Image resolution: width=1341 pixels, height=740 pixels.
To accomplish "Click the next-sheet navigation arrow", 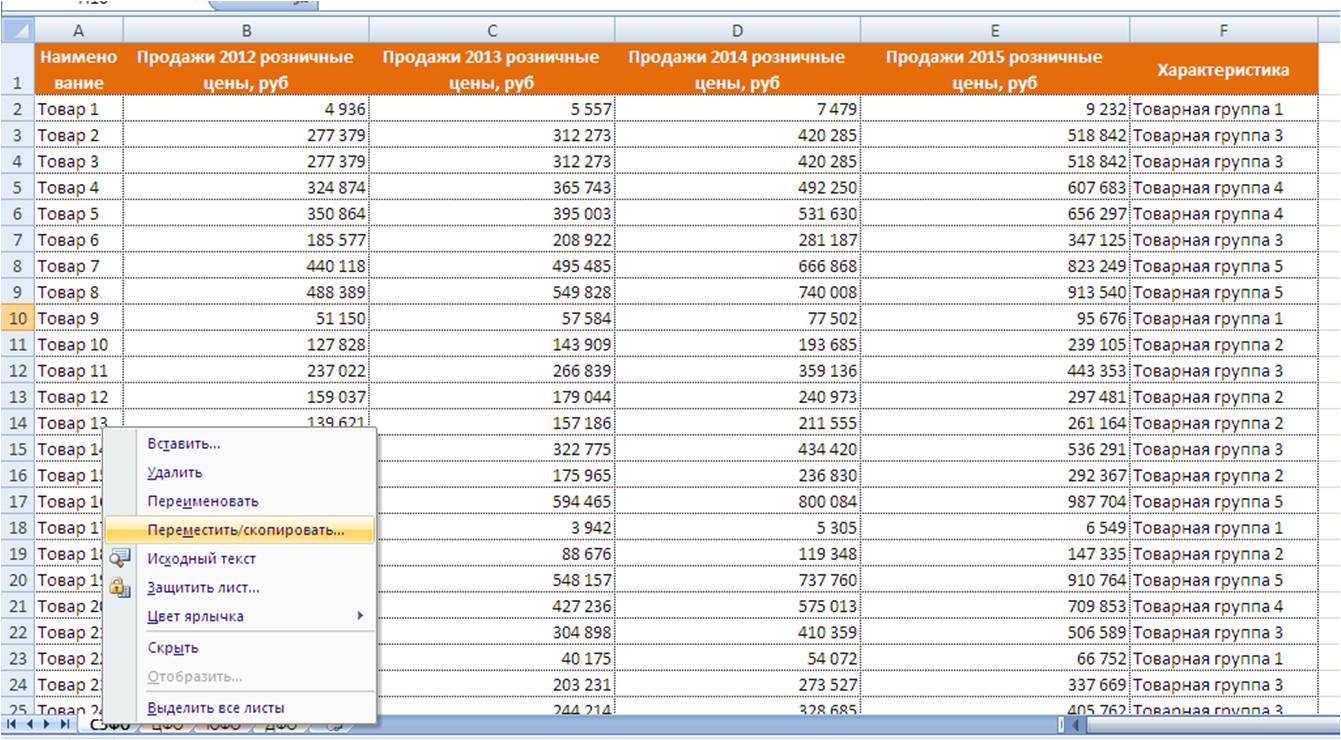I will pos(47,724).
